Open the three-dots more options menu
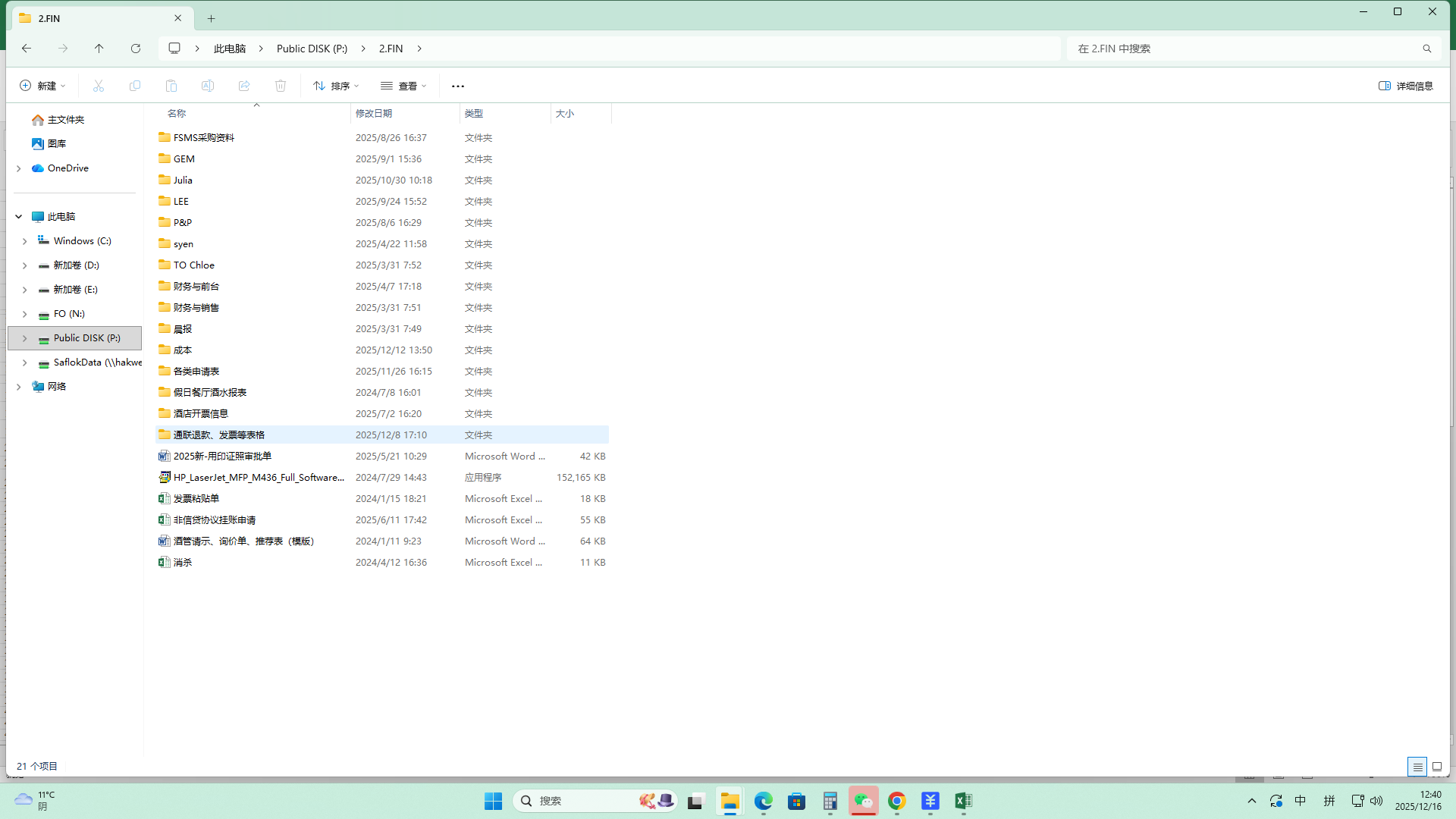 pos(458,86)
